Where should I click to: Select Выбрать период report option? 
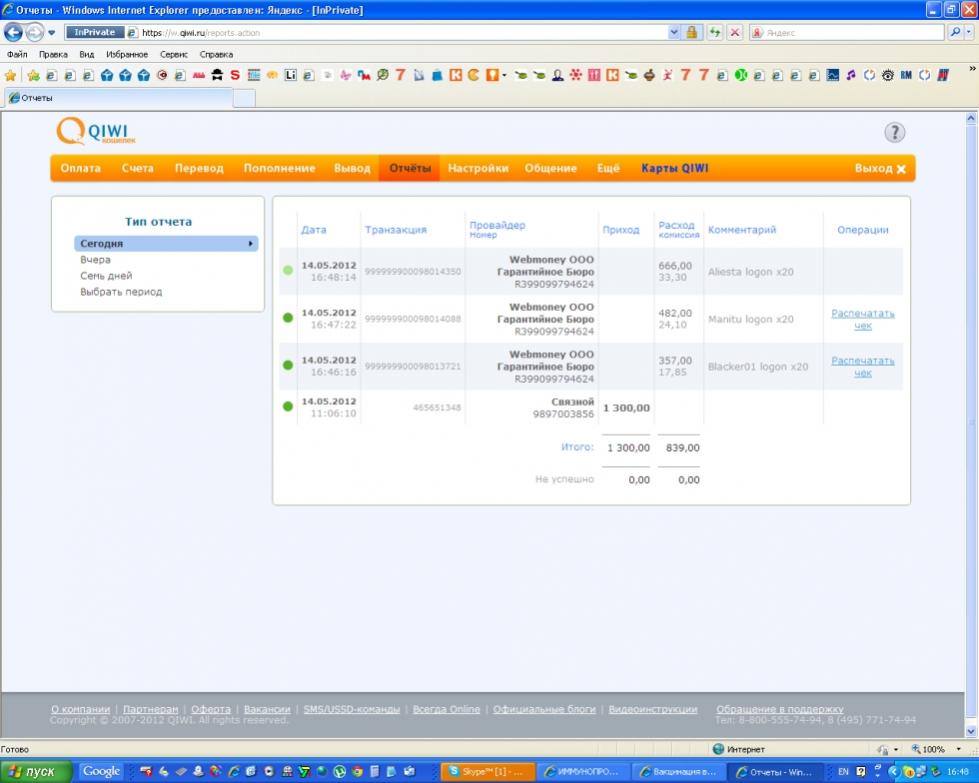point(121,292)
